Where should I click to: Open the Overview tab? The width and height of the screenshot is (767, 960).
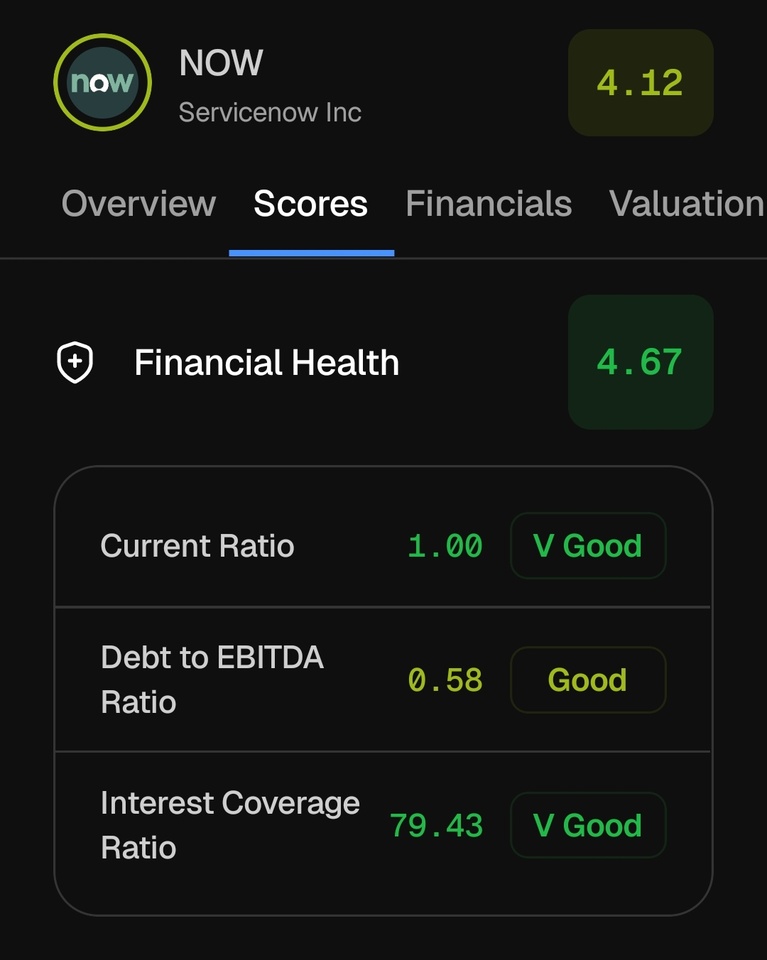(x=138, y=204)
